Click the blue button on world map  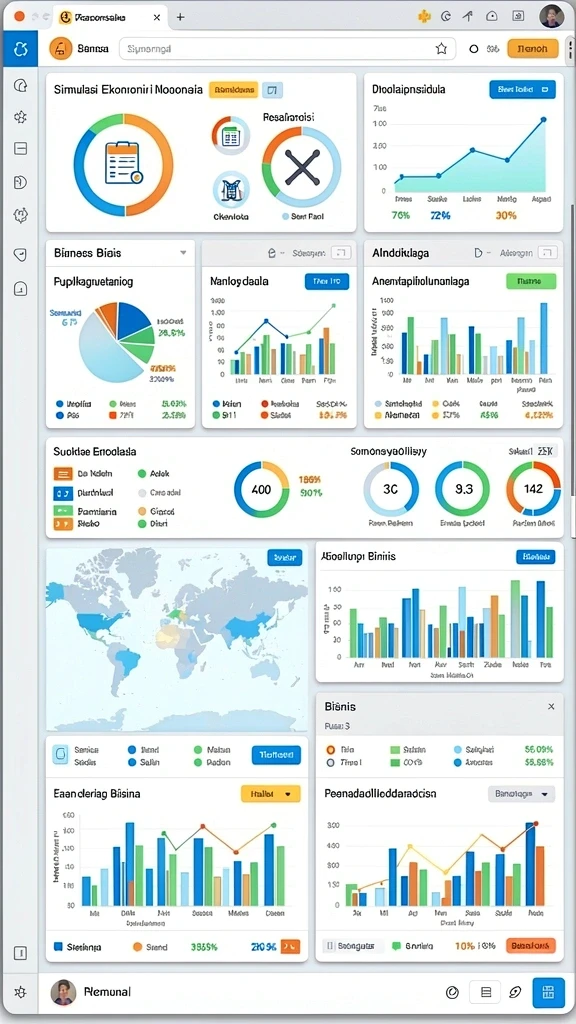[x=285, y=558]
